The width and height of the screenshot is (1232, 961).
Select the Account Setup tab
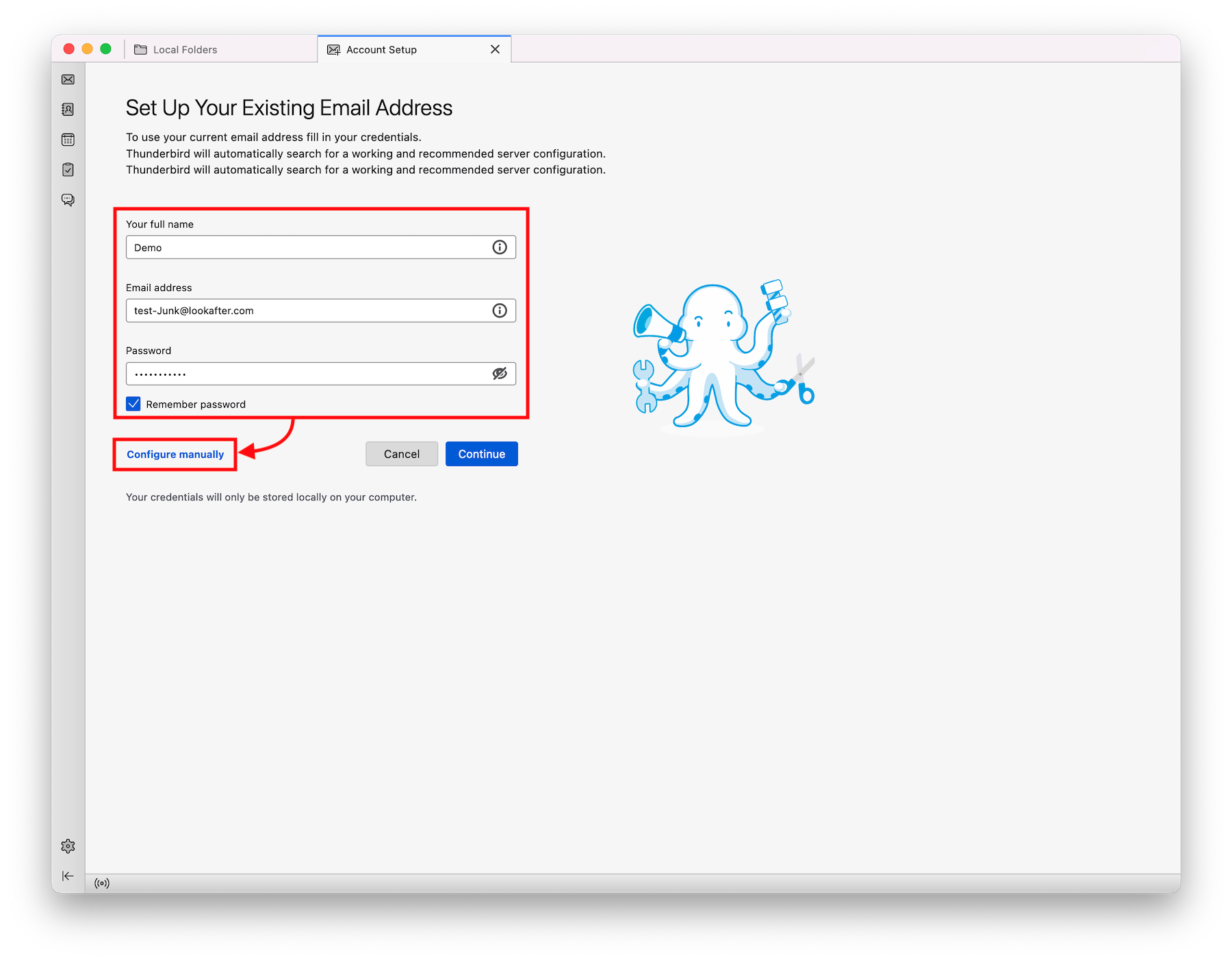(x=381, y=50)
